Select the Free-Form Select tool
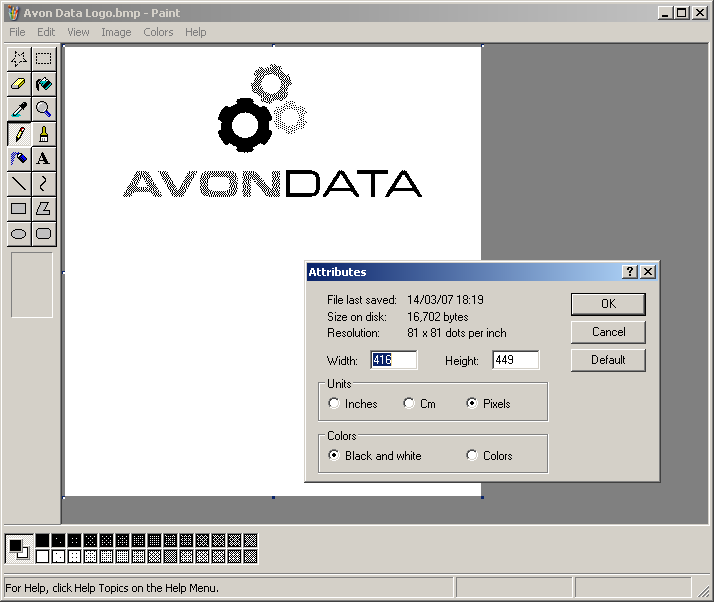The image size is (714, 602). click(19, 59)
